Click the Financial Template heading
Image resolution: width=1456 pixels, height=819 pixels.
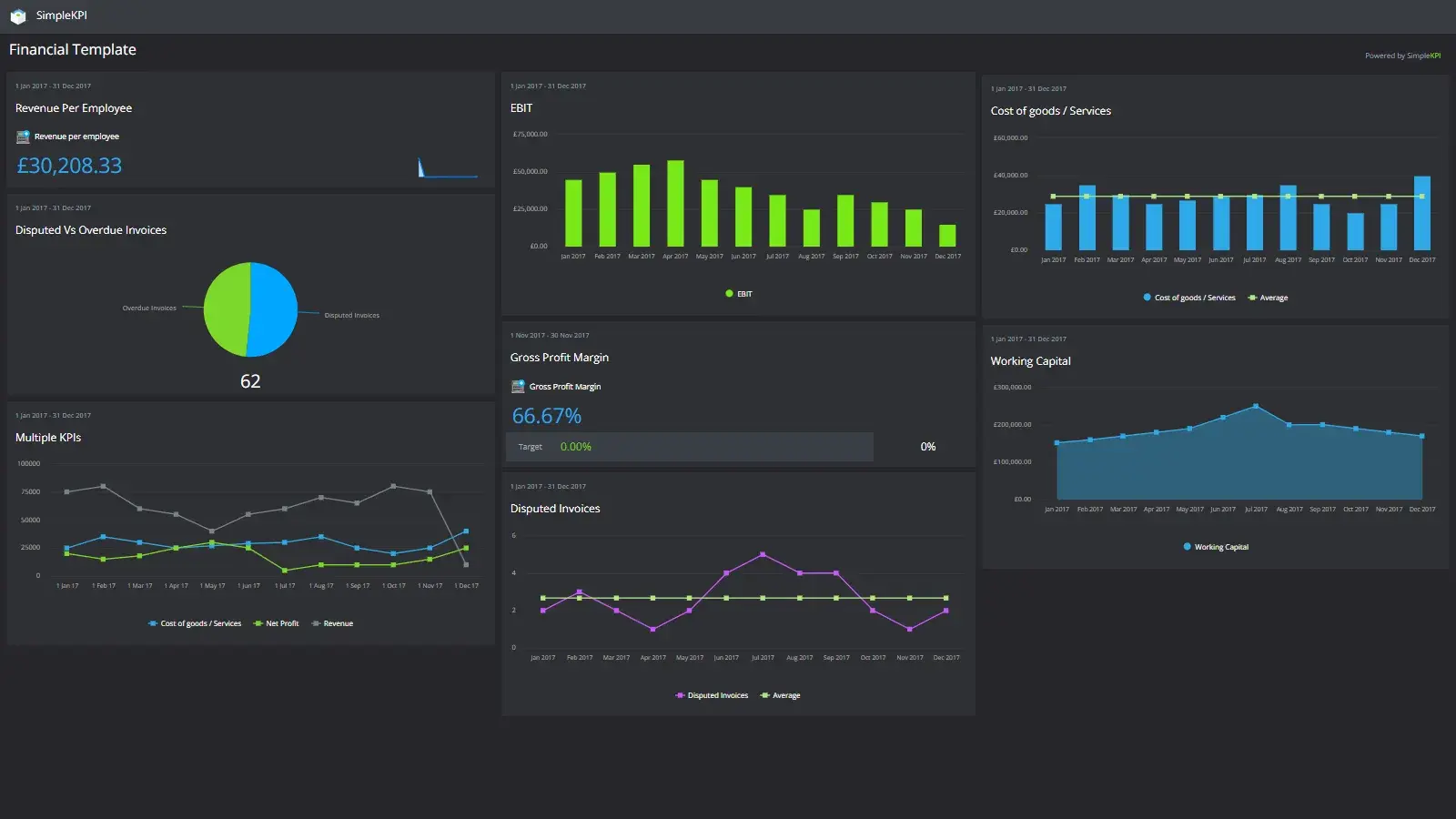[72, 49]
